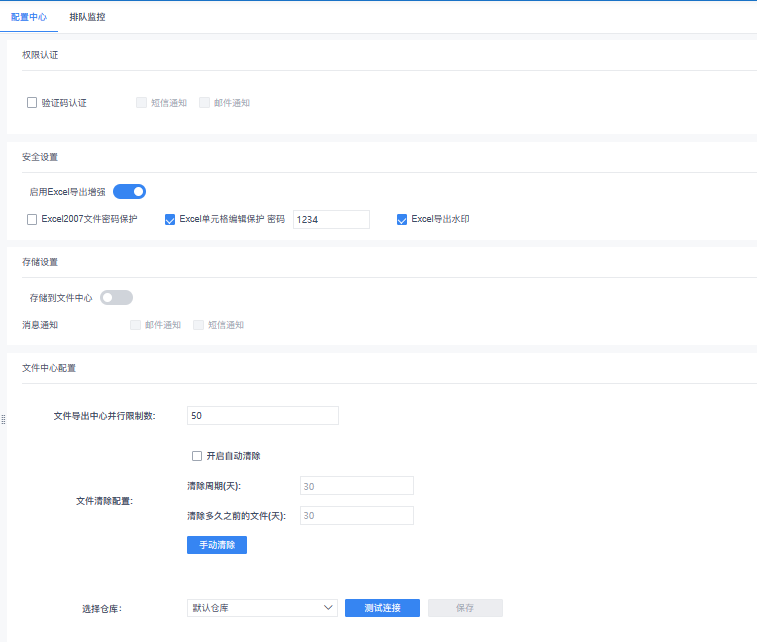
Task: Click the 清除周期(天) input field
Action: pos(357,486)
